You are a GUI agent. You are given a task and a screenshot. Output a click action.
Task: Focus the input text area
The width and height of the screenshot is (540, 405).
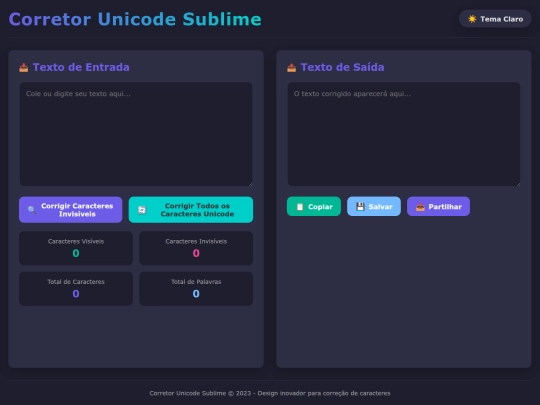[x=136, y=134]
